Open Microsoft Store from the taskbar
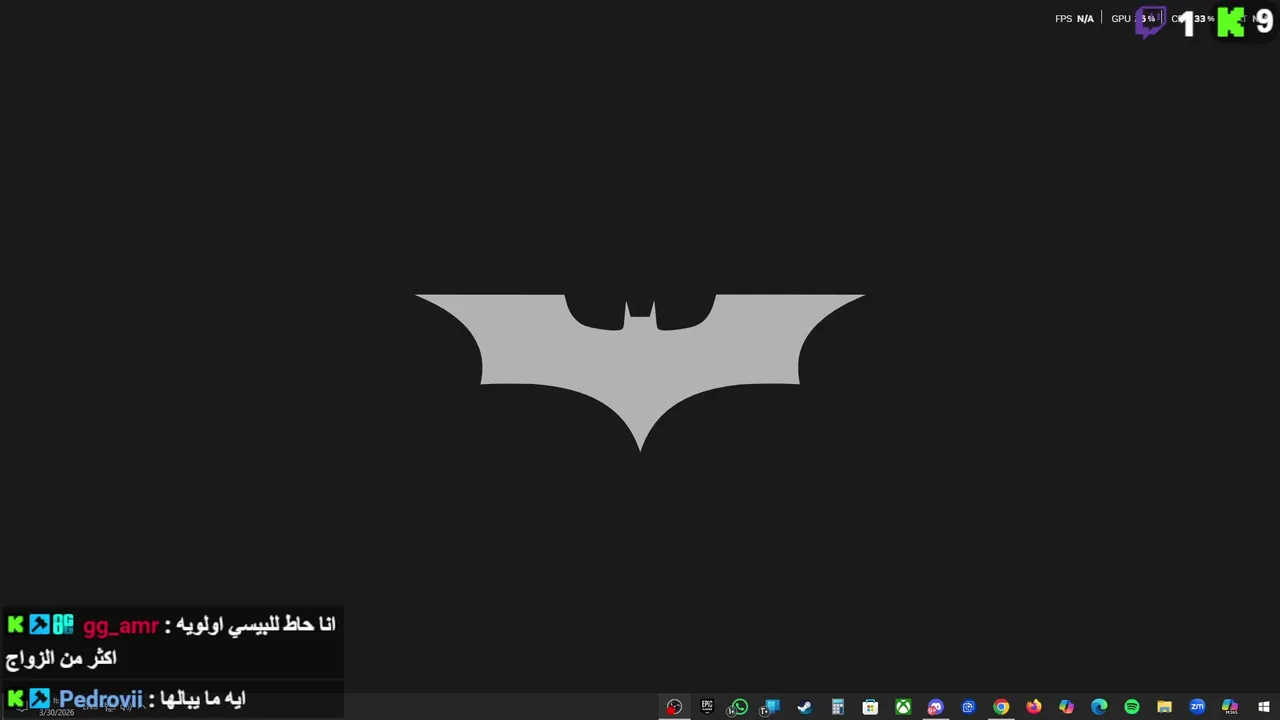Screen dimensions: 1280x720 (870, 707)
